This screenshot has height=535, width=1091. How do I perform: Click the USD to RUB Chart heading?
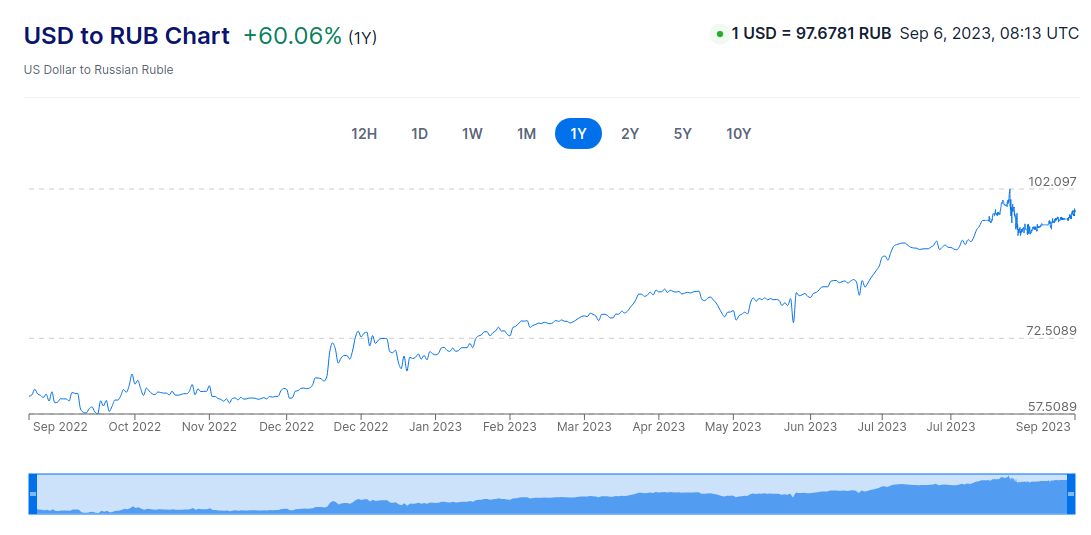pos(127,36)
